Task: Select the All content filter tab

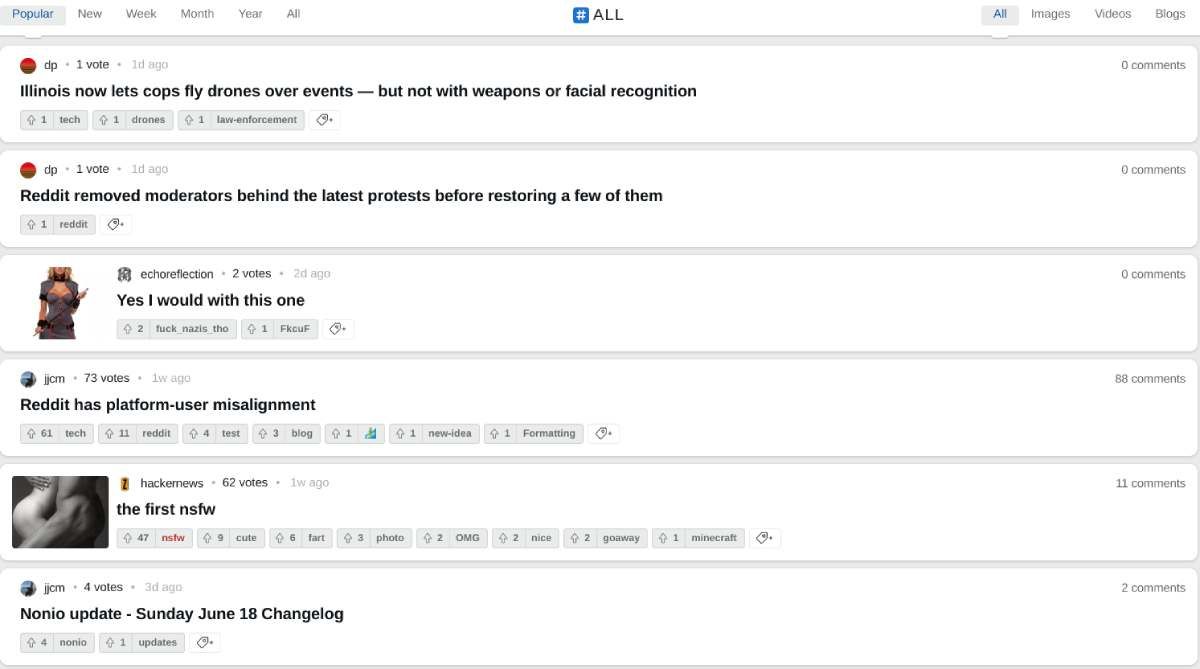Action: 1000,14
